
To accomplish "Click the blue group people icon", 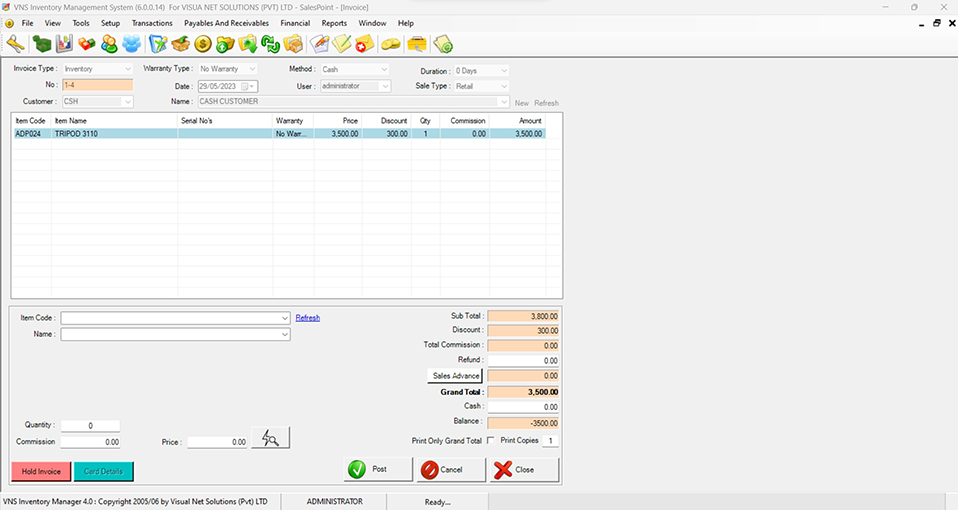I will tap(131, 44).
